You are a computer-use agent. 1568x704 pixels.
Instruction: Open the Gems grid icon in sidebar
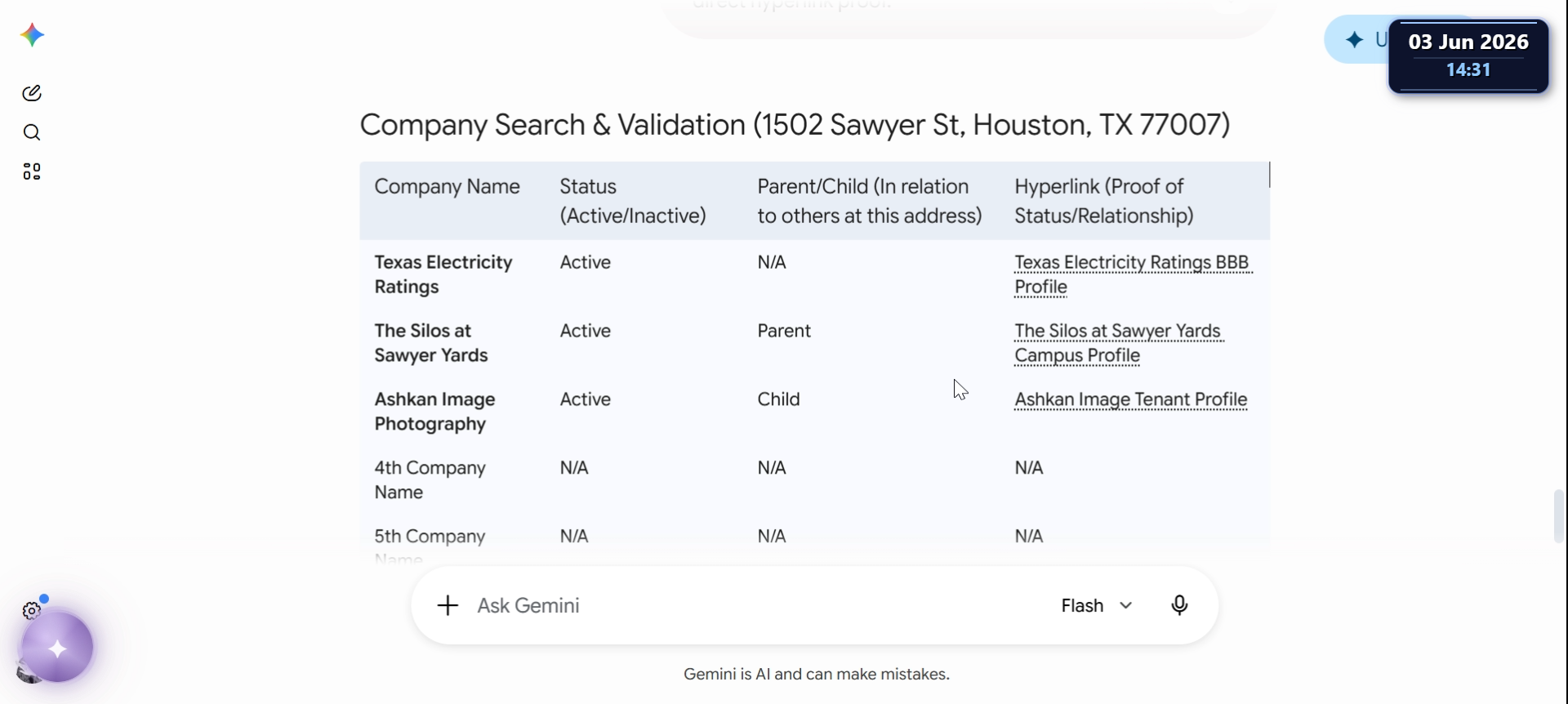(32, 172)
